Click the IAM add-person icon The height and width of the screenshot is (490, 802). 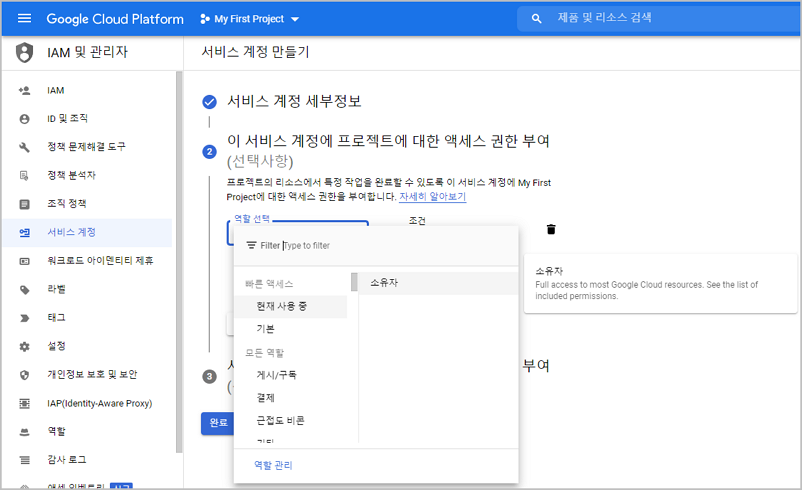click(24, 91)
